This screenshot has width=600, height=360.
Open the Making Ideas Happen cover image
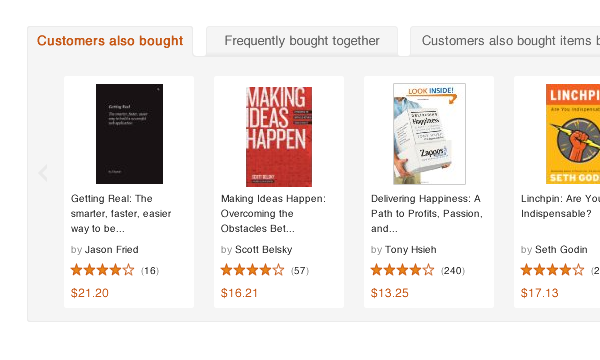tap(279, 137)
